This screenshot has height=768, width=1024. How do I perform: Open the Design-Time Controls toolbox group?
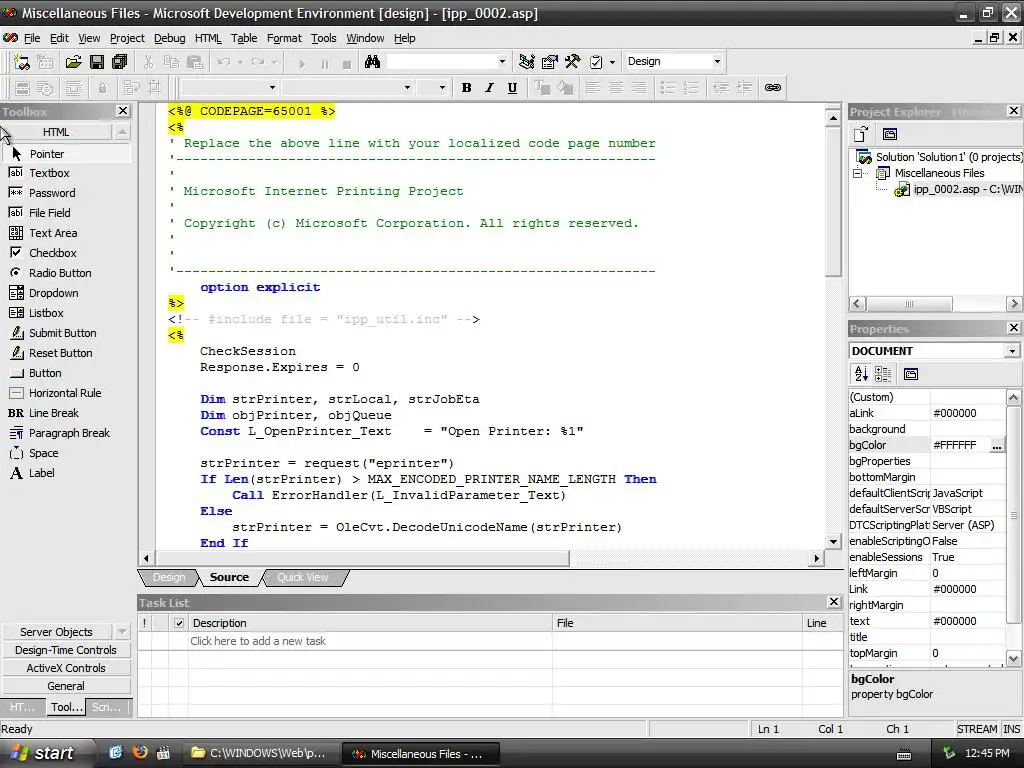[65, 650]
